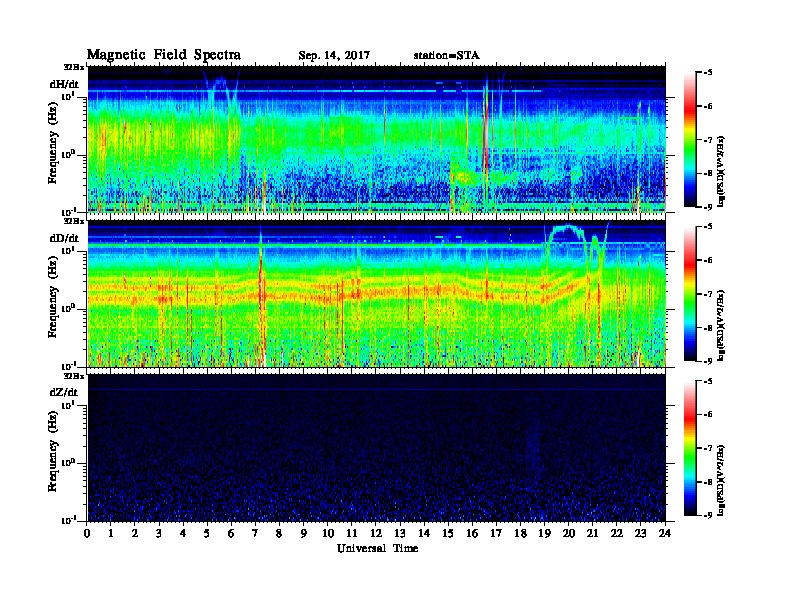Click the "-7" value on the dD/dt color bar
Screen dimensions: 792x612
pyautogui.click(x=708, y=294)
